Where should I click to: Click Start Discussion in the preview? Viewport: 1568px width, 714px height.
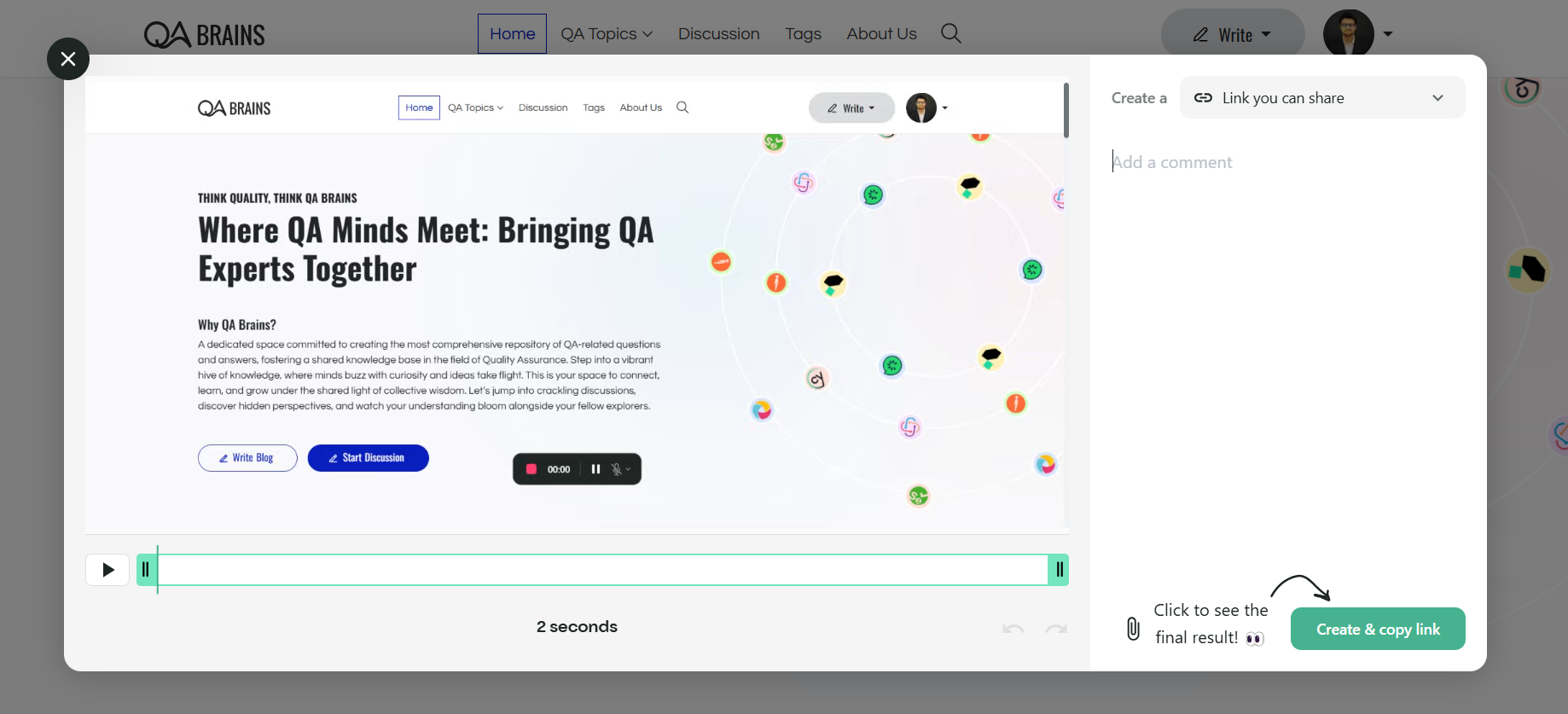[x=368, y=458]
